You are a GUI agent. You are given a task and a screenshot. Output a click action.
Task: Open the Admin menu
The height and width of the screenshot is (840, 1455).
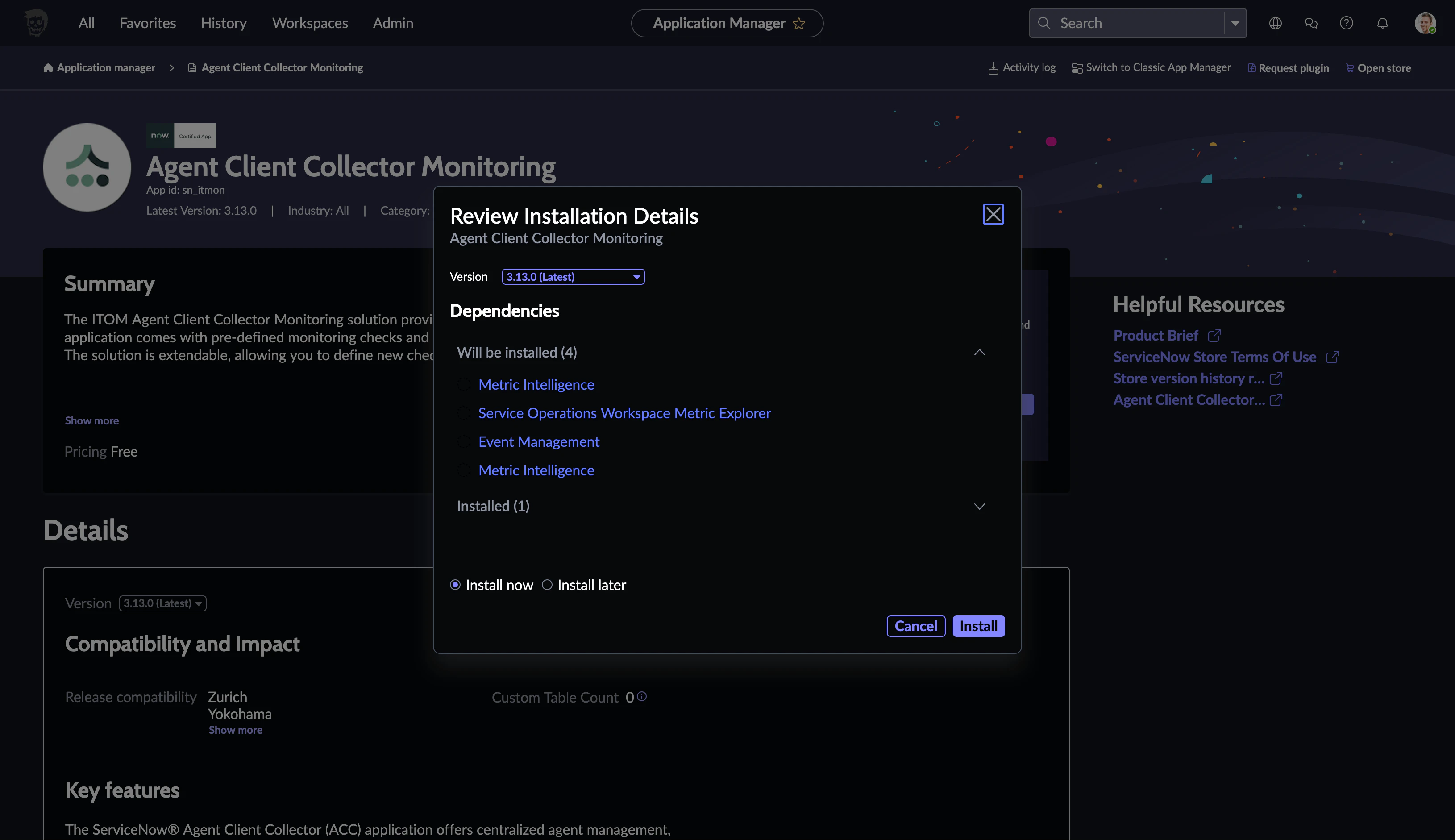pos(393,23)
